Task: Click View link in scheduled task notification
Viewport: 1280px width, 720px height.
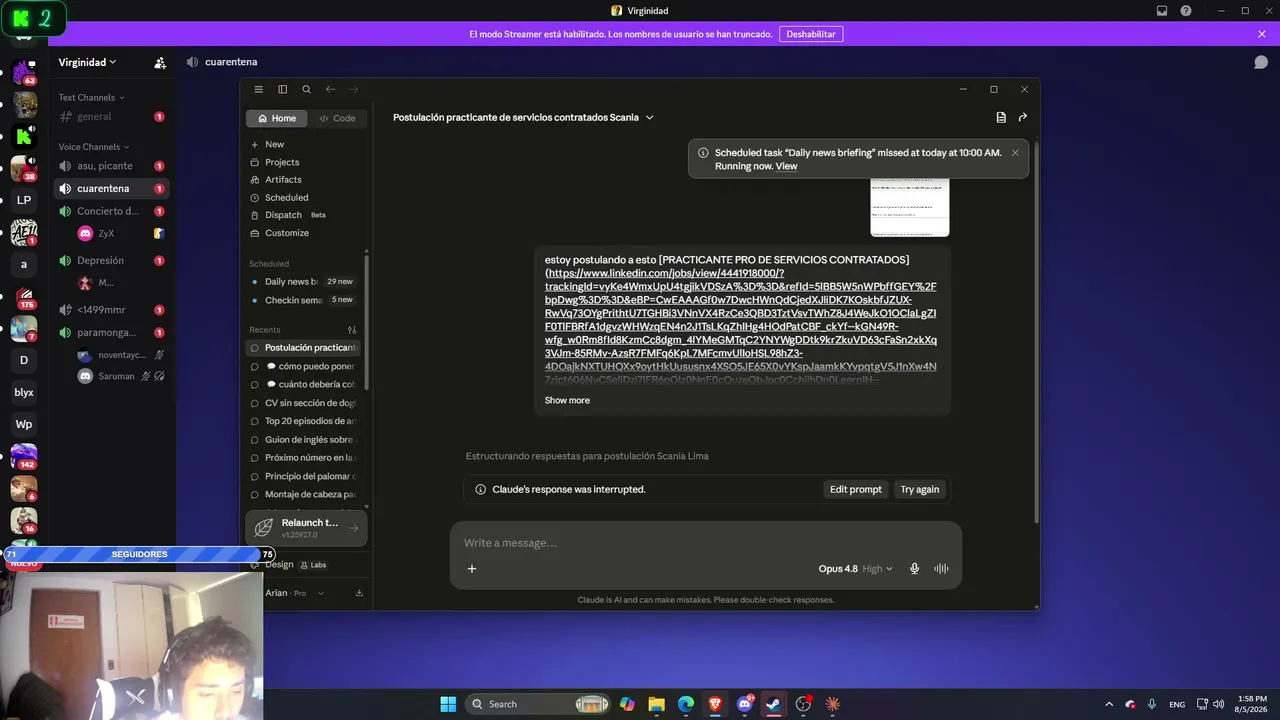Action: (786, 166)
